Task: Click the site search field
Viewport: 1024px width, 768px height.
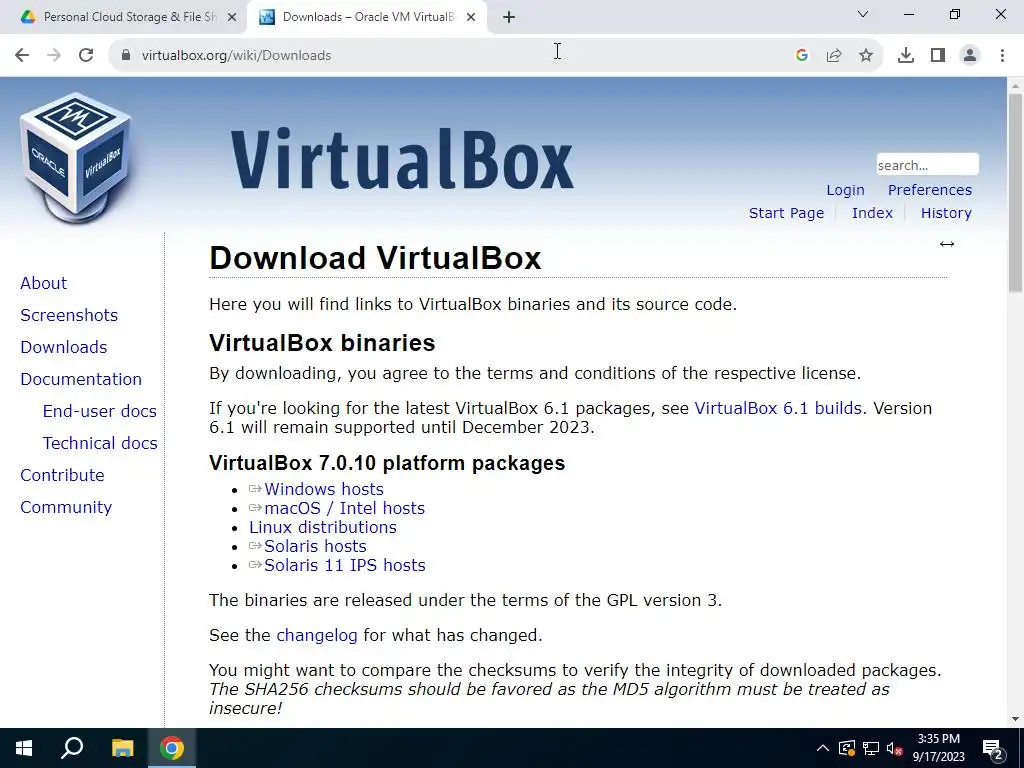Action: pyautogui.click(x=927, y=165)
